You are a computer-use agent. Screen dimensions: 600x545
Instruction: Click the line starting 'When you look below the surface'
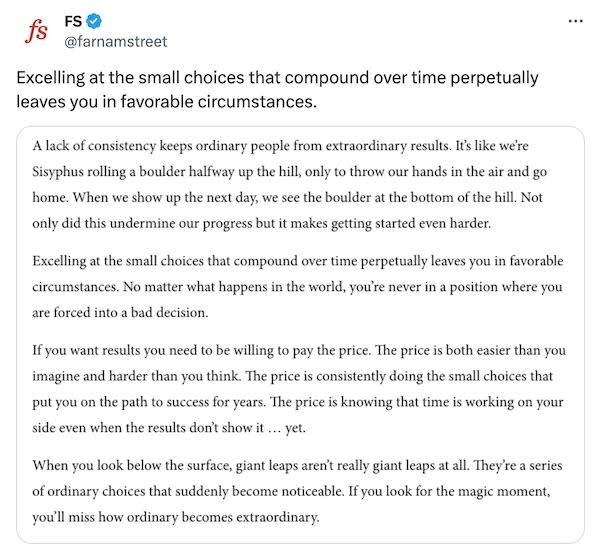pos(297,466)
